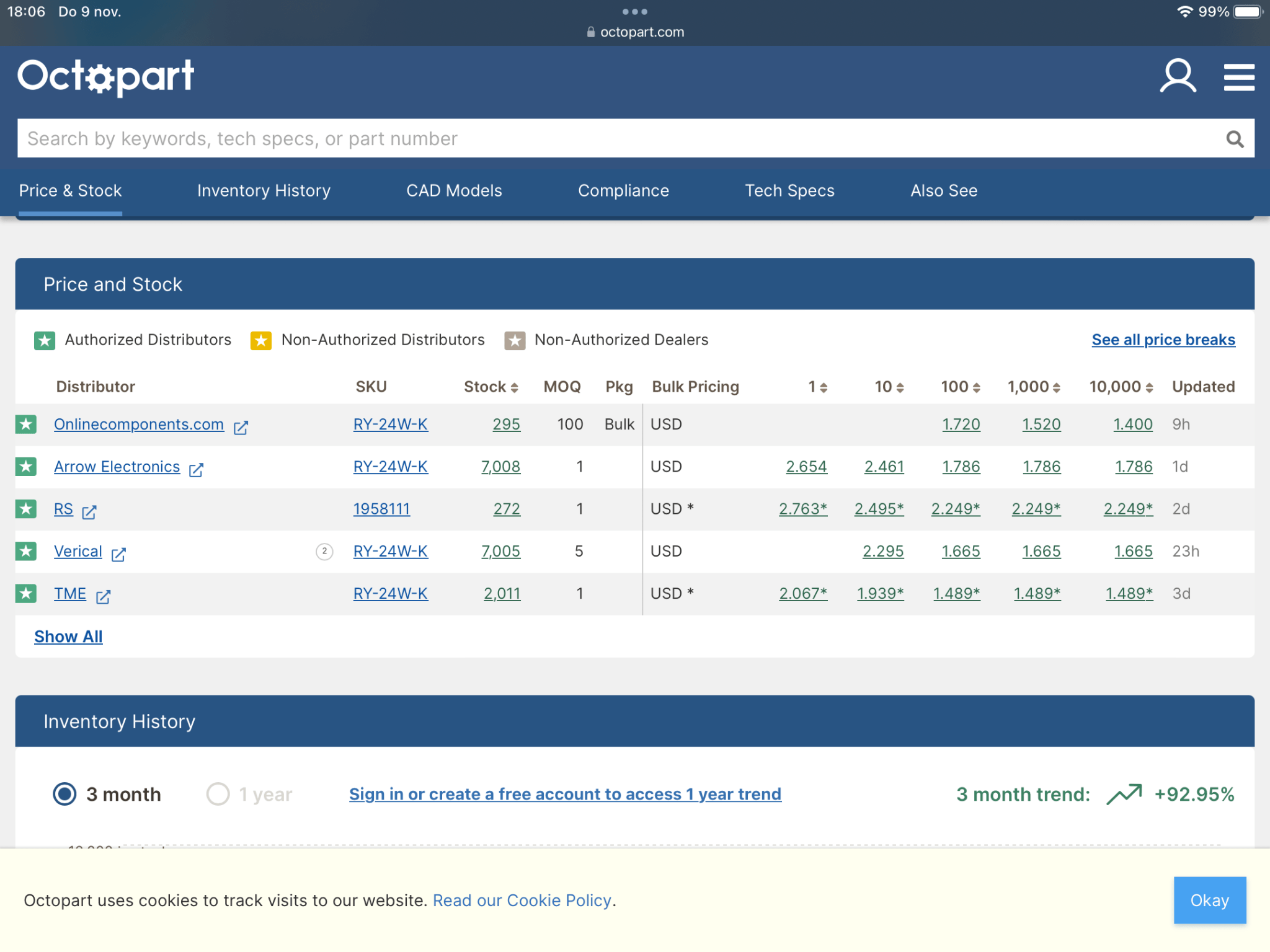Click the Non-Authorized Distributors yellow star icon
The height and width of the screenshot is (952, 1270).
[261, 340]
